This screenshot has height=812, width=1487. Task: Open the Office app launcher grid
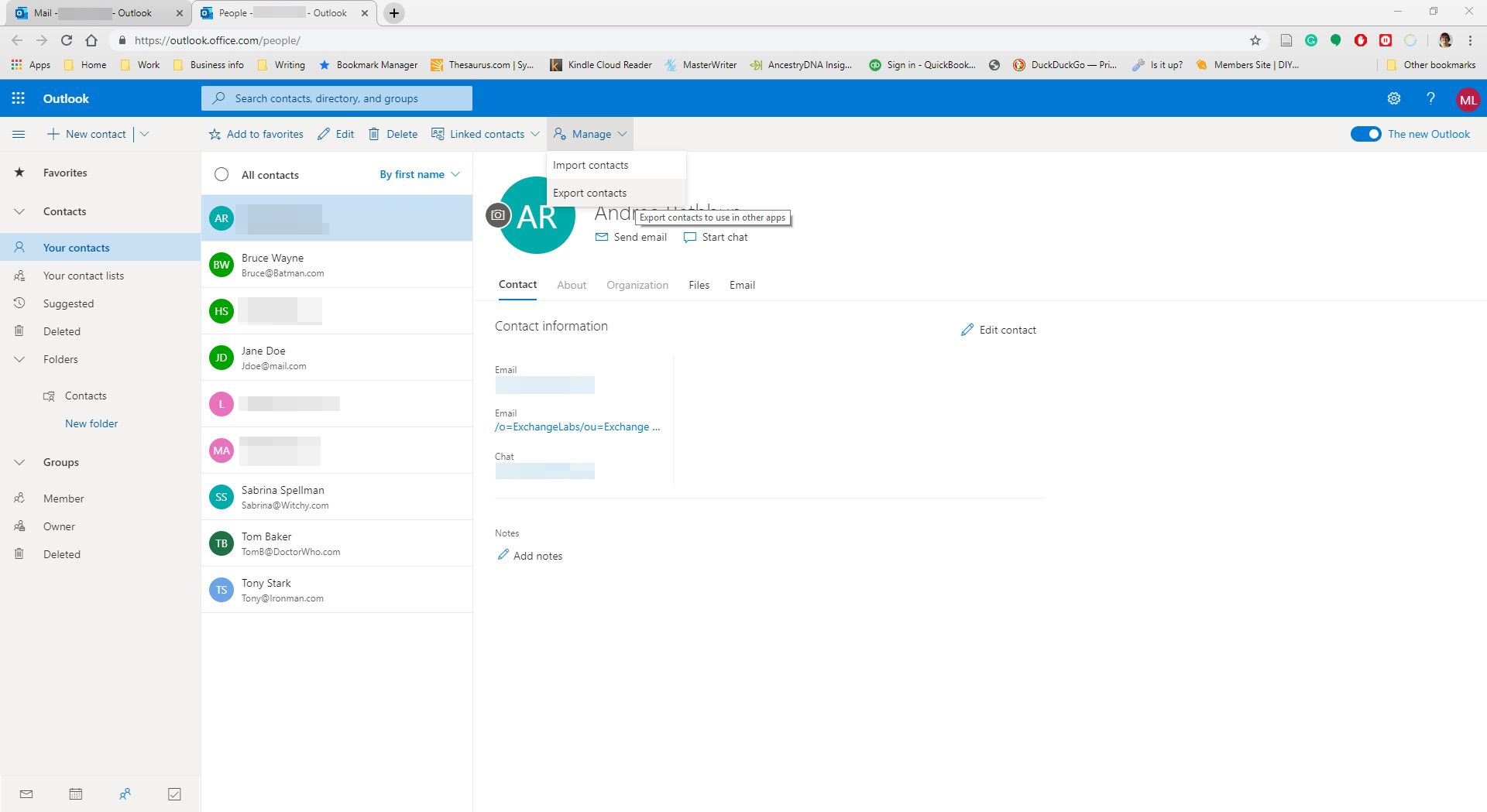(18, 98)
